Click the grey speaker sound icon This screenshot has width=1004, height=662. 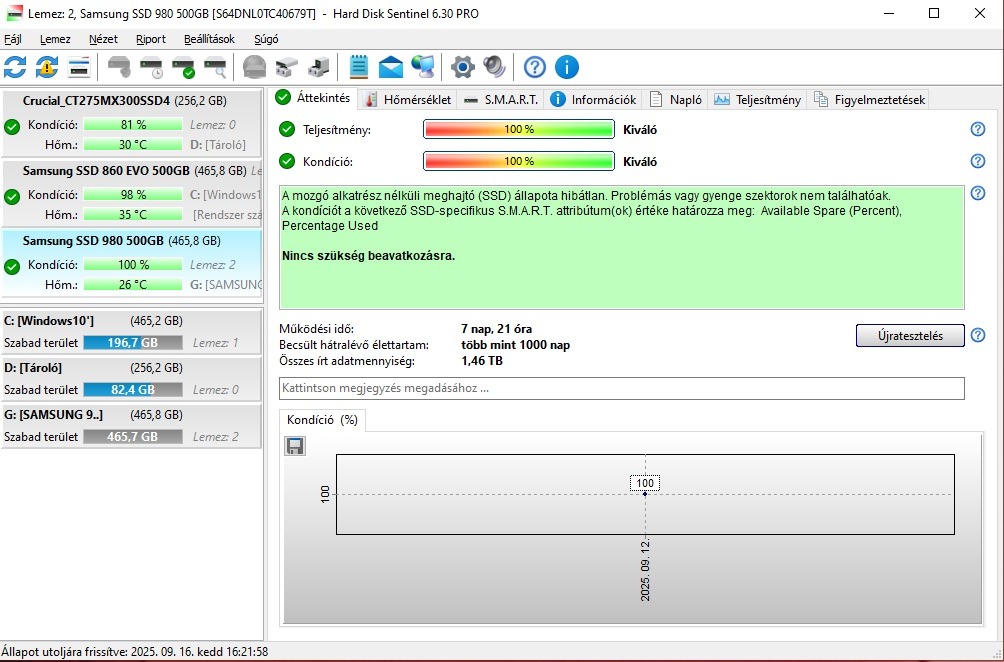pyautogui.click(x=494, y=67)
